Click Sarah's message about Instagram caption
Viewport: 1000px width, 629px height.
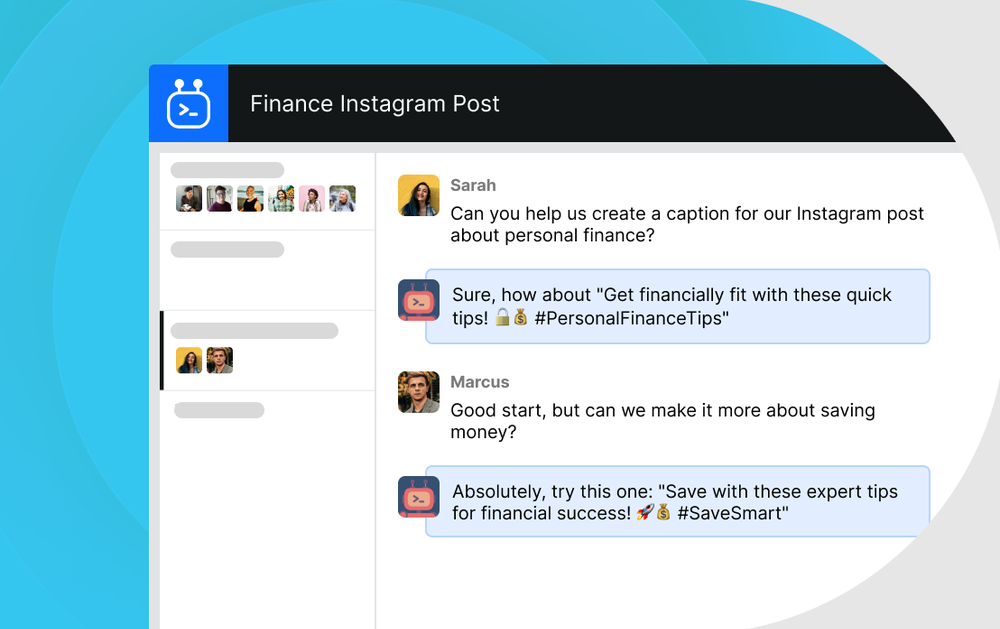coord(687,224)
